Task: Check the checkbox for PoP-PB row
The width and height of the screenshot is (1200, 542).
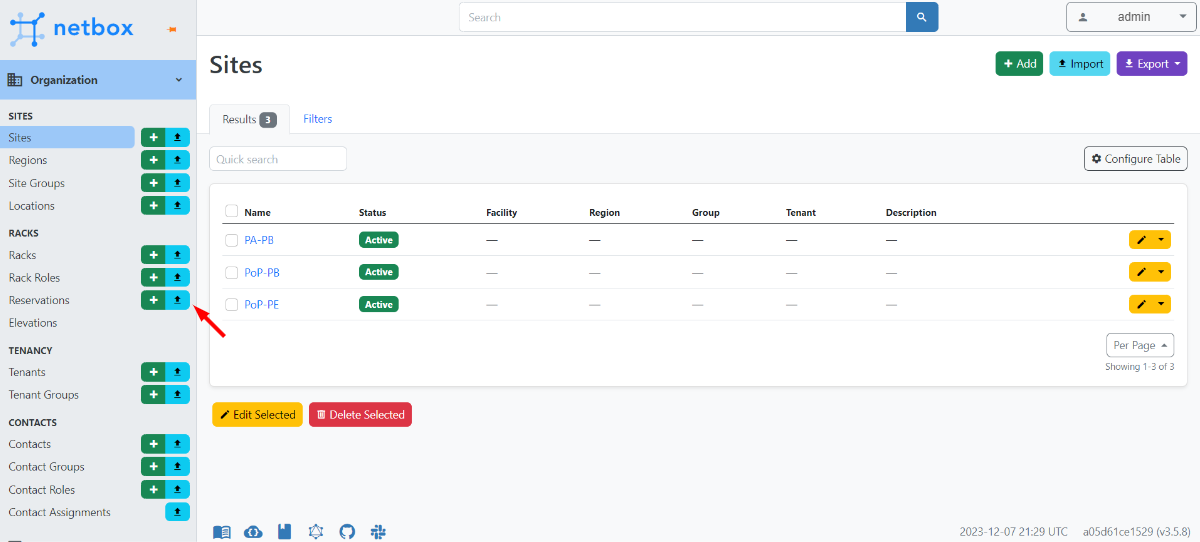Action: [x=232, y=272]
